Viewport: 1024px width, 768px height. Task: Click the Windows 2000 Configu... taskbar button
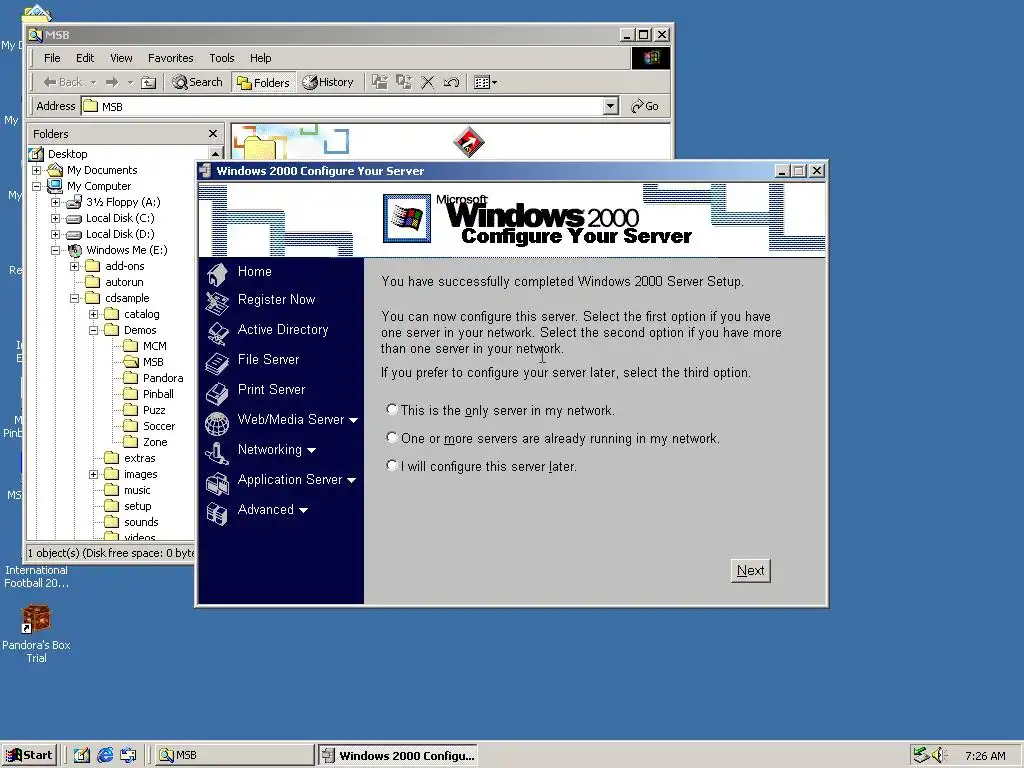[398, 755]
